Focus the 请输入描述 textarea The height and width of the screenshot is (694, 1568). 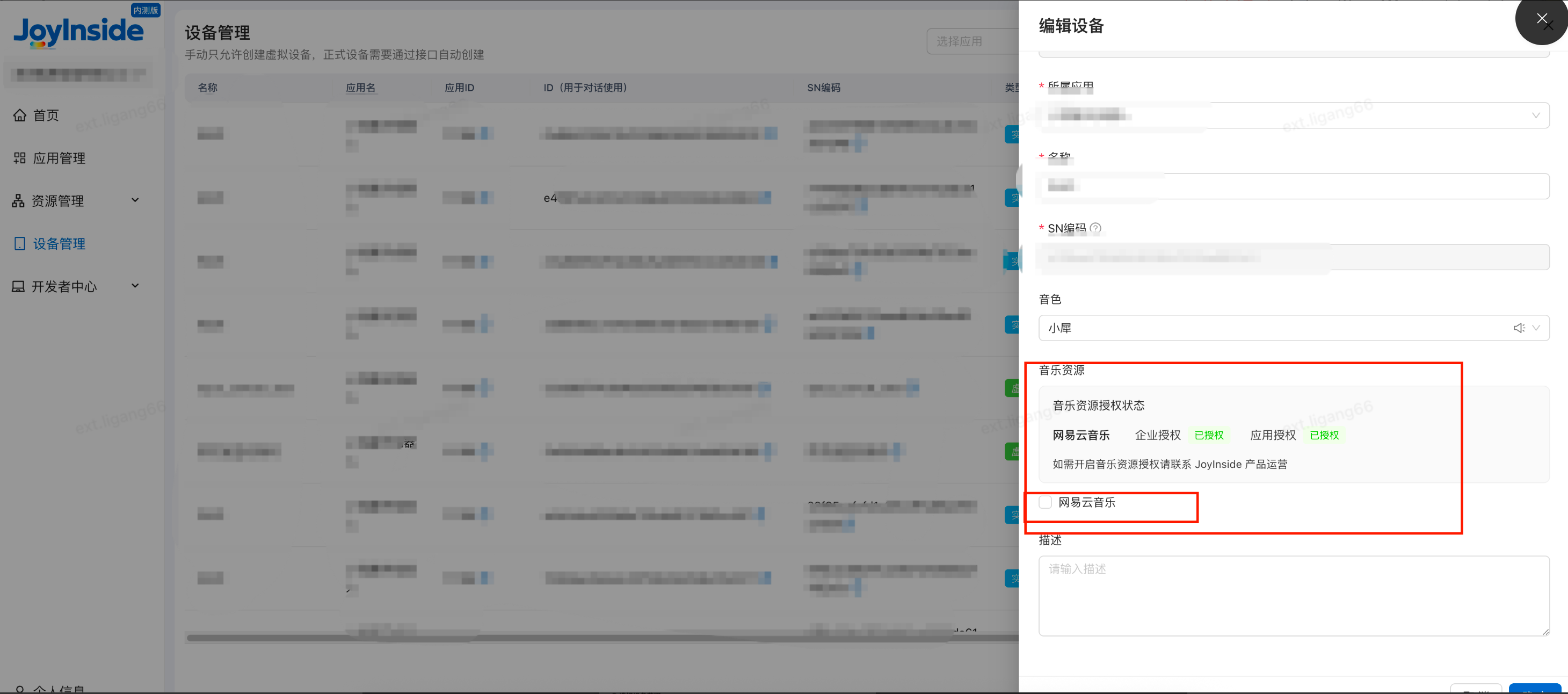[1294, 596]
